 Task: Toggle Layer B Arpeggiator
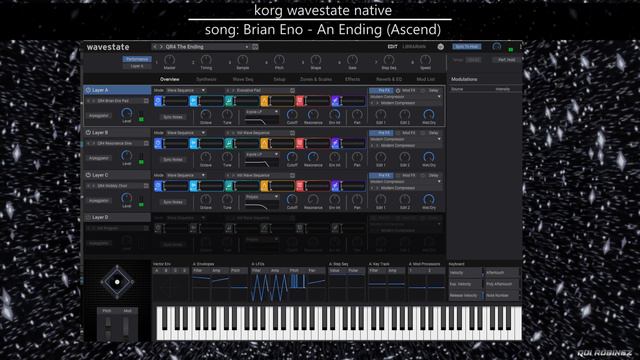click(x=99, y=158)
